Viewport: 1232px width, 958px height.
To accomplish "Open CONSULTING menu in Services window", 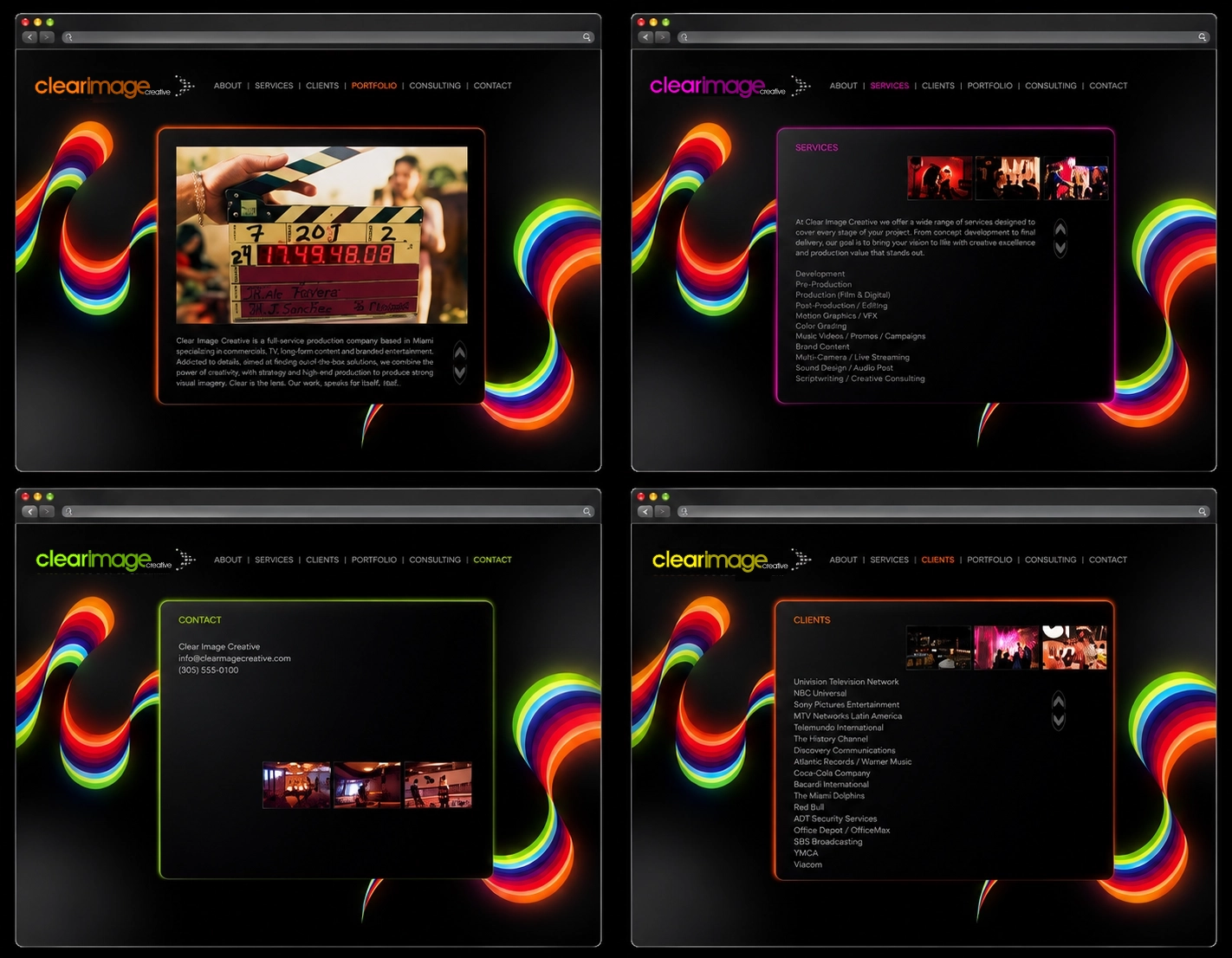I will click(1051, 86).
